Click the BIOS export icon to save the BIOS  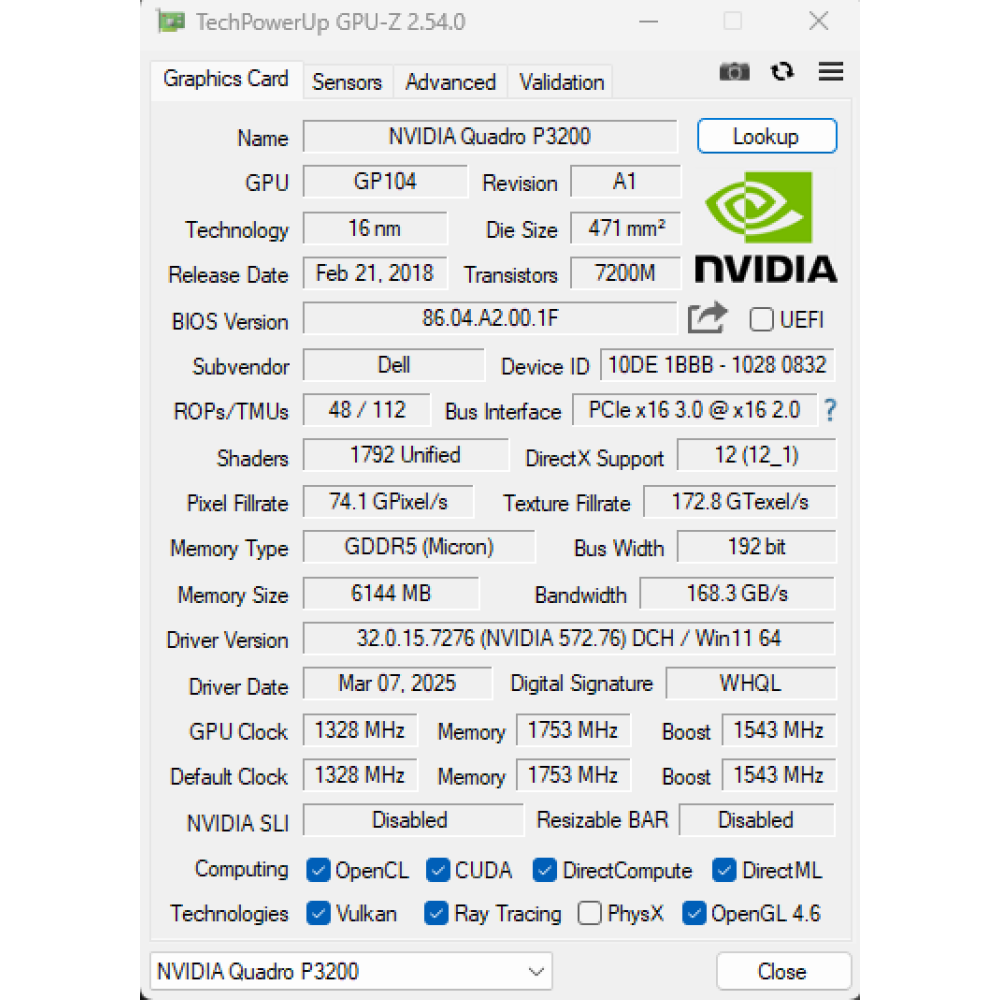click(x=707, y=317)
